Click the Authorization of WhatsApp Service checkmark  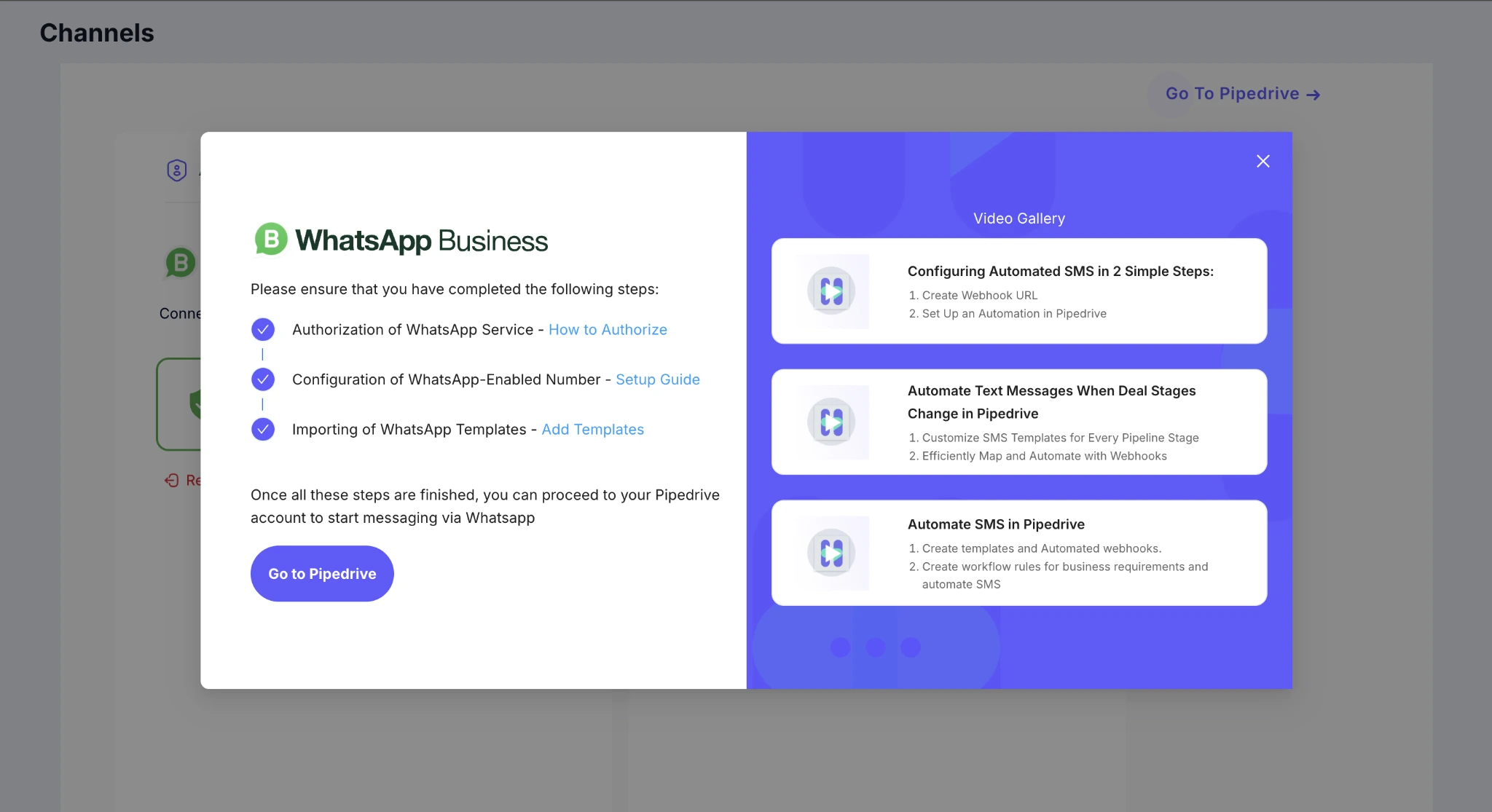click(x=262, y=330)
